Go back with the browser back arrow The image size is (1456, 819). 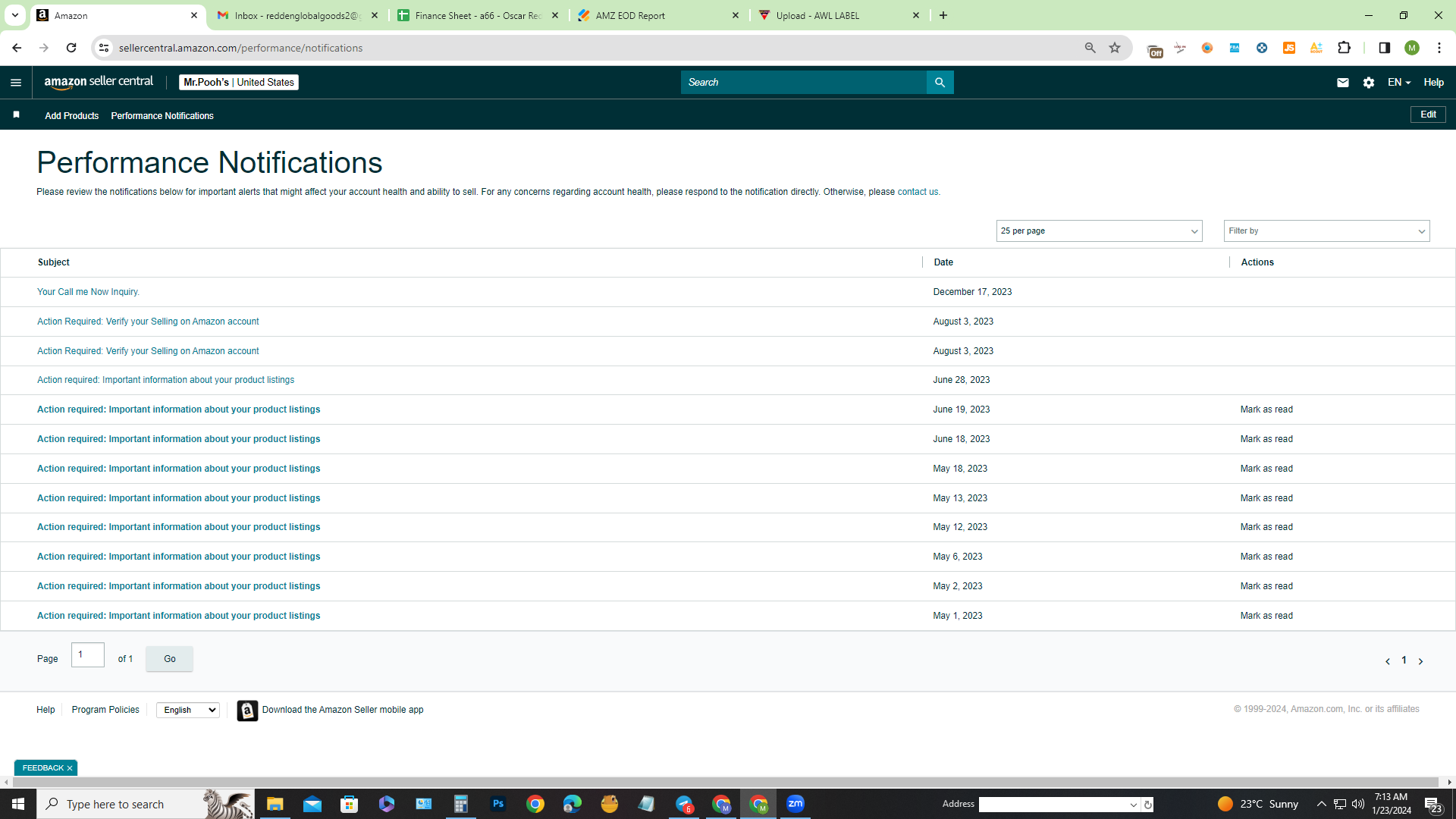pyautogui.click(x=17, y=48)
